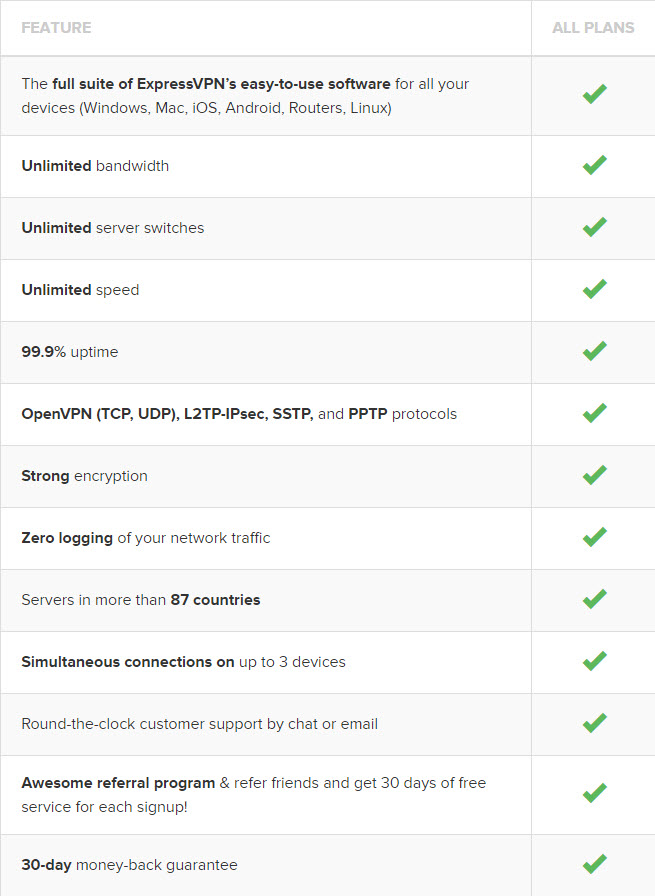Click the checkmark for Unlimited server switches
This screenshot has width=655, height=896.
(x=594, y=227)
